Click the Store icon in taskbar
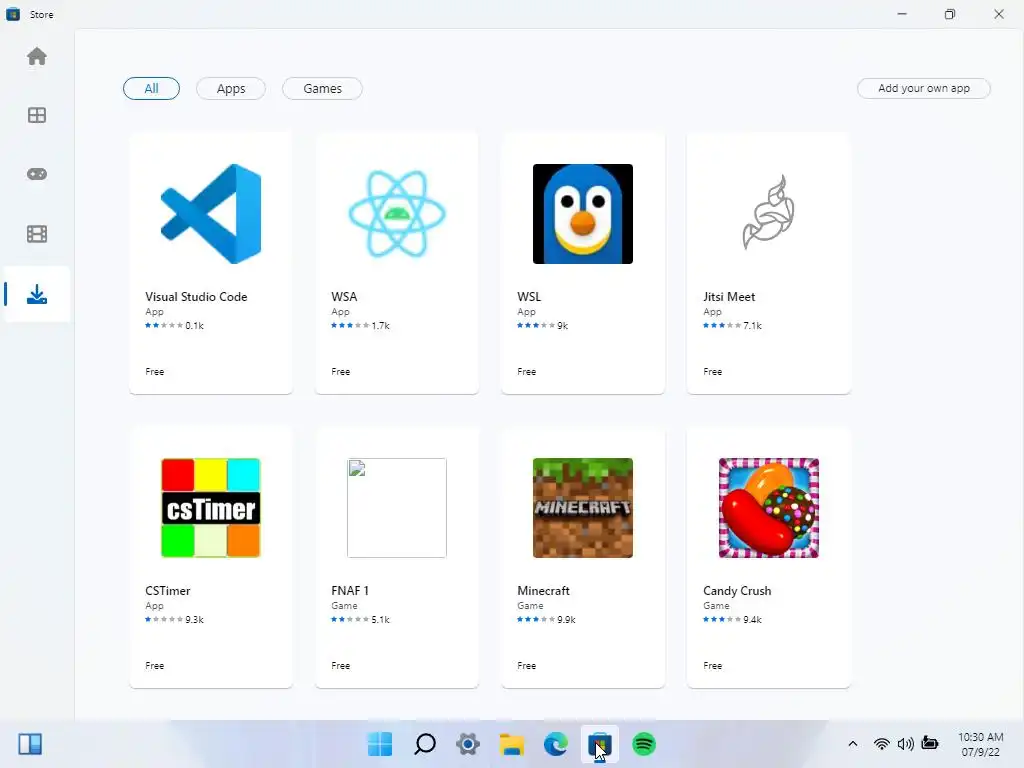This screenshot has height=768, width=1024. (600, 744)
